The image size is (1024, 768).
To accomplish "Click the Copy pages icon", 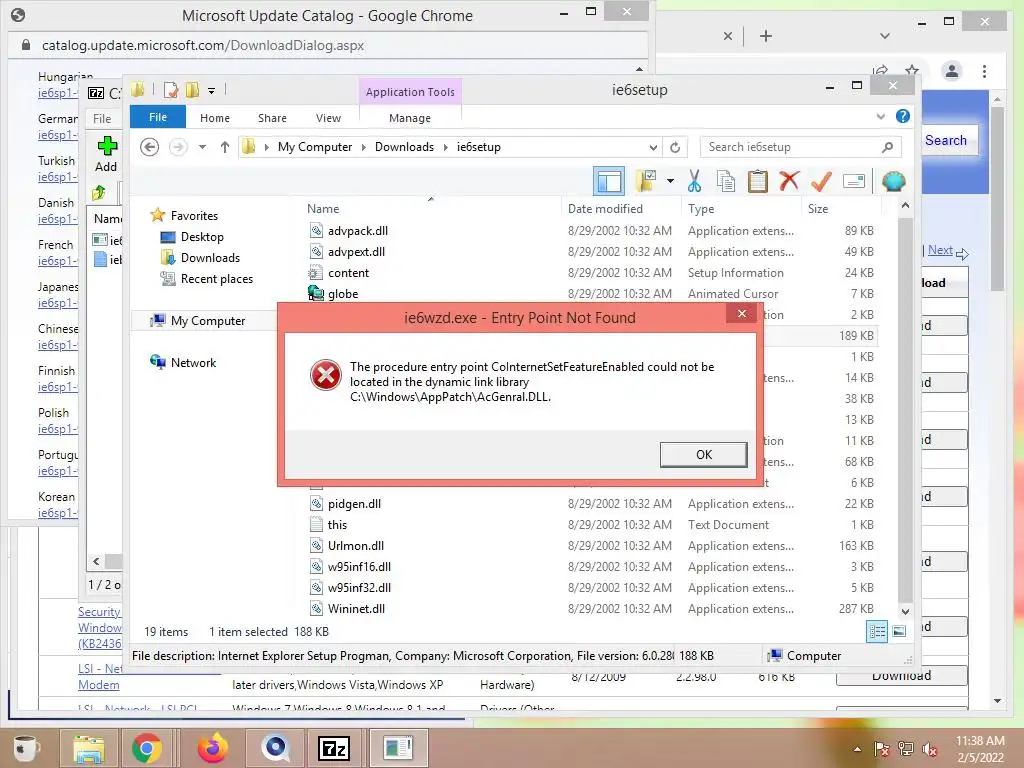I will (726, 181).
